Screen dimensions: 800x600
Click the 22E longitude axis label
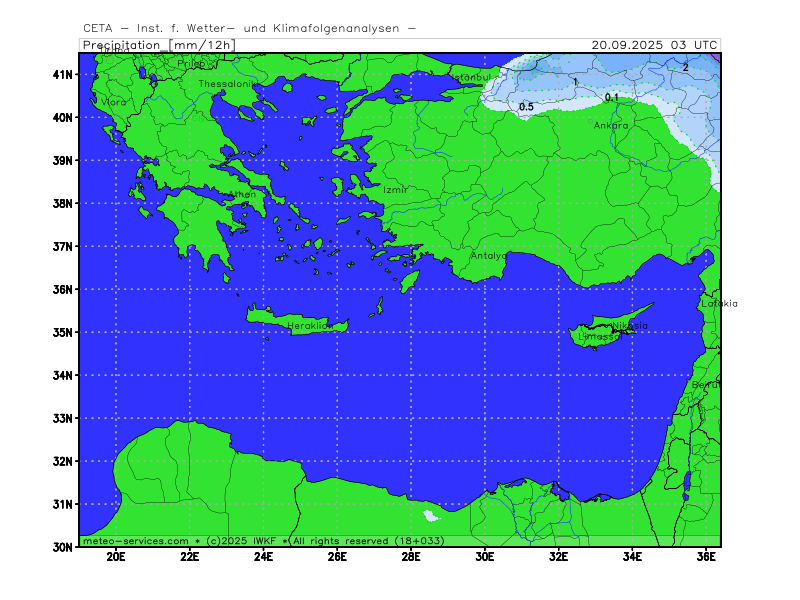pyautogui.click(x=190, y=557)
